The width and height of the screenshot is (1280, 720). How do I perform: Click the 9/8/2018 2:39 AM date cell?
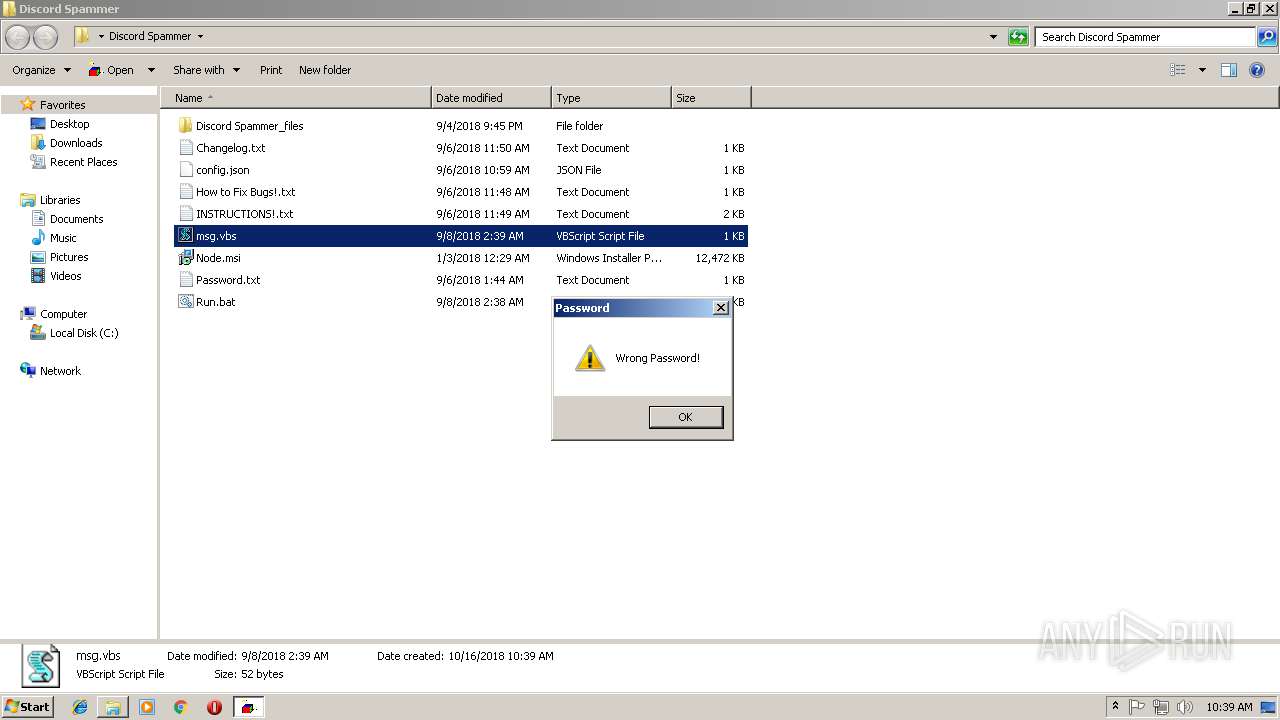click(x=480, y=236)
